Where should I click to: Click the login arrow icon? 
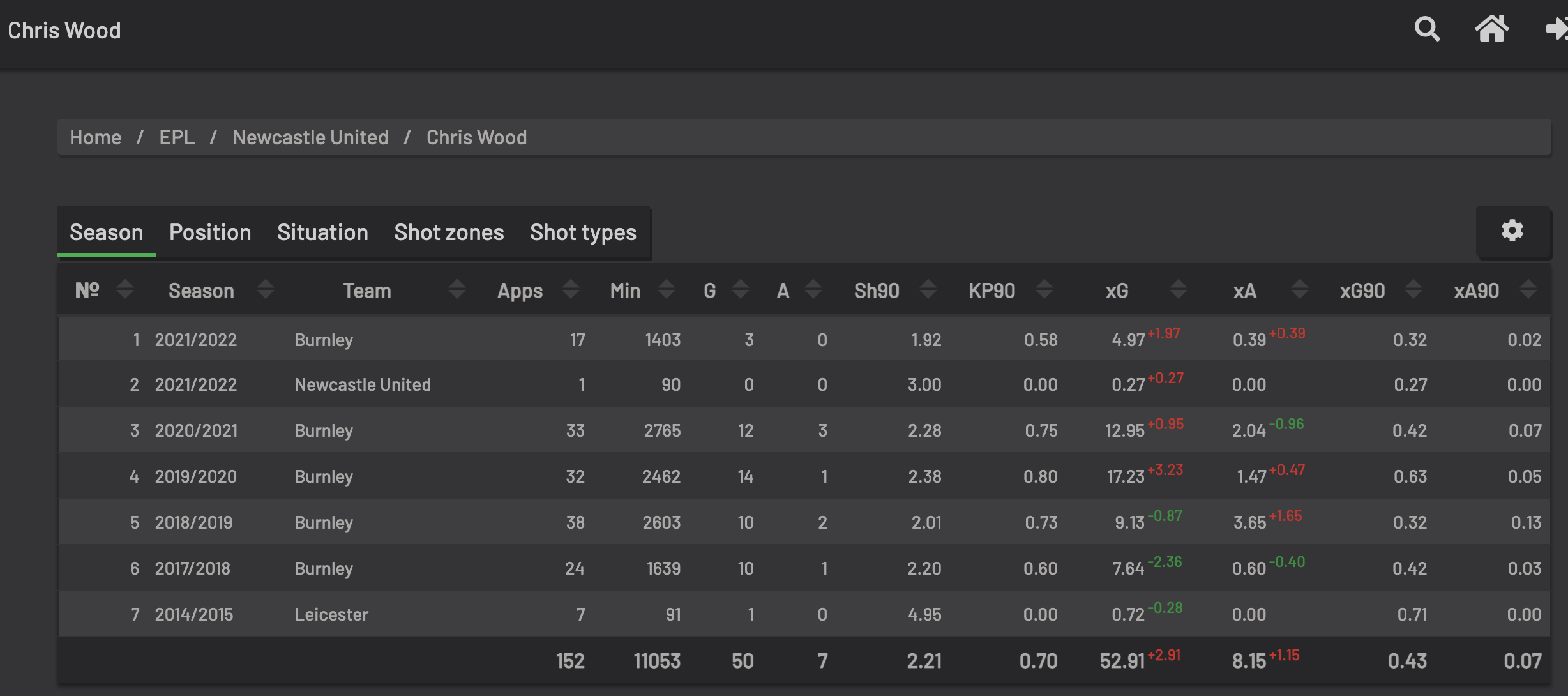(x=1557, y=29)
